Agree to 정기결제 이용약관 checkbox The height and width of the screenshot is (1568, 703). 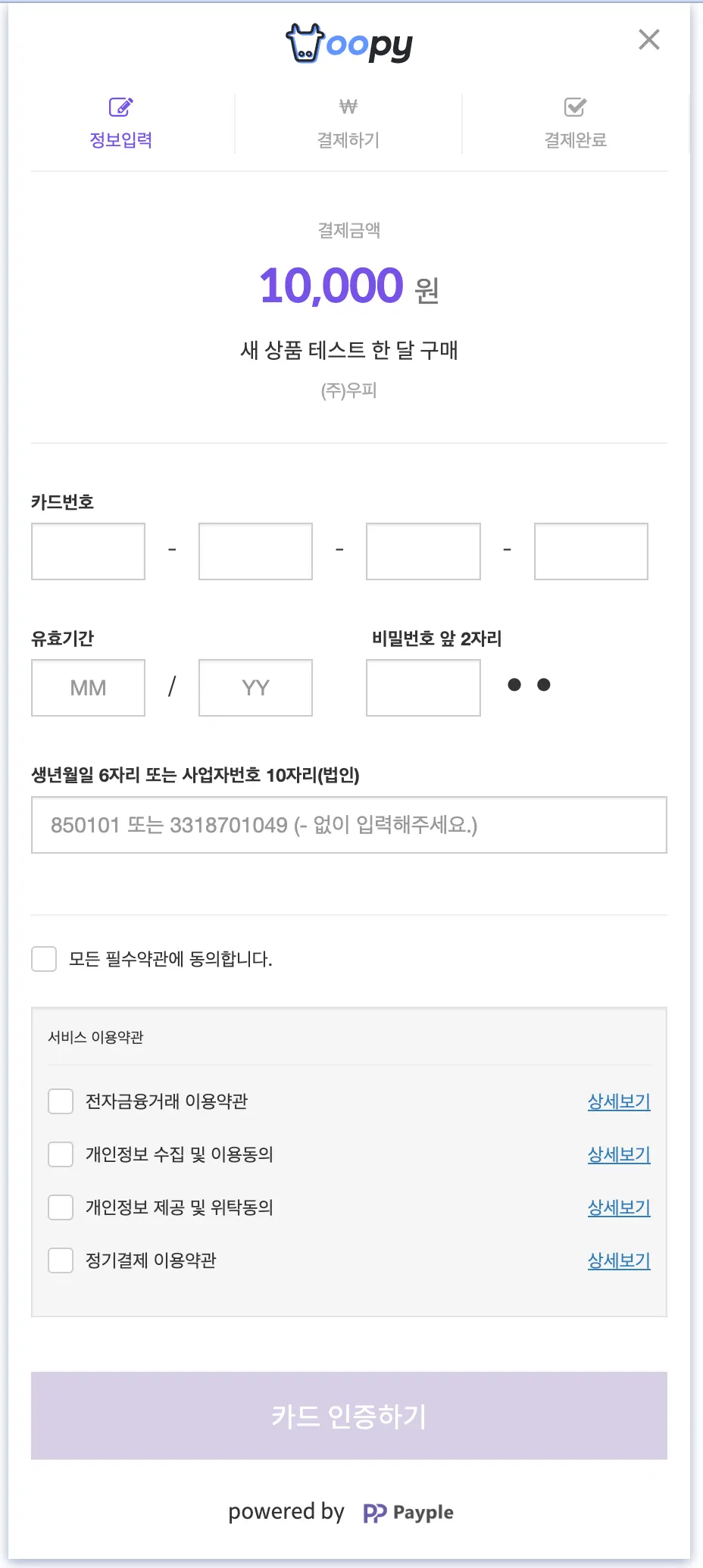pyautogui.click(x=61, y=1260)
